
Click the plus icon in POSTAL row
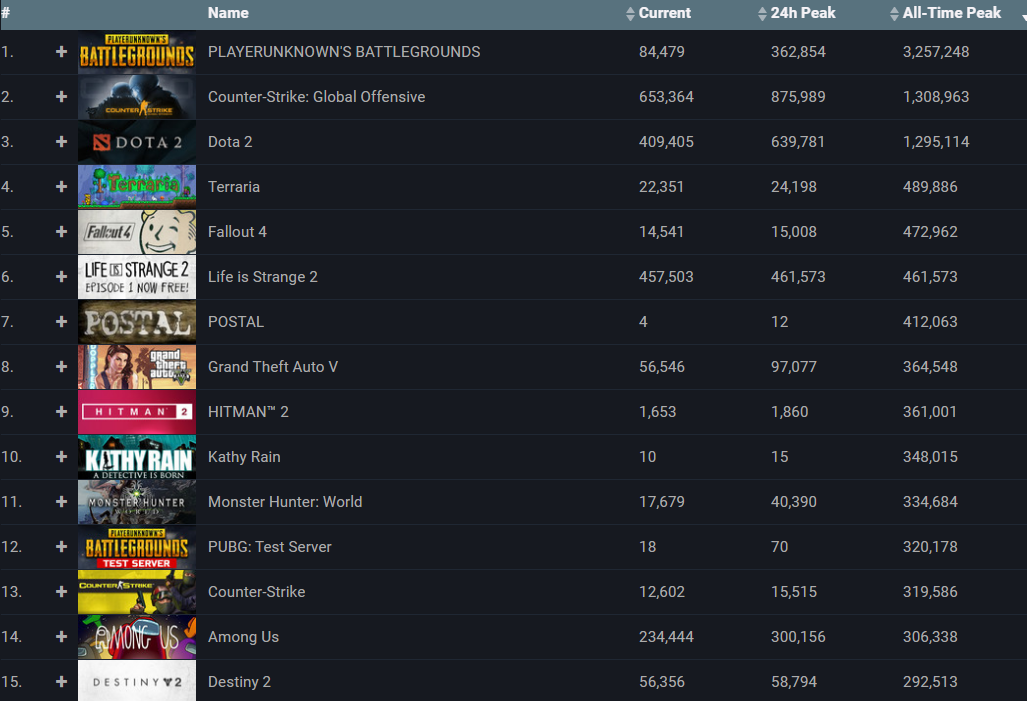pos(62,322)
